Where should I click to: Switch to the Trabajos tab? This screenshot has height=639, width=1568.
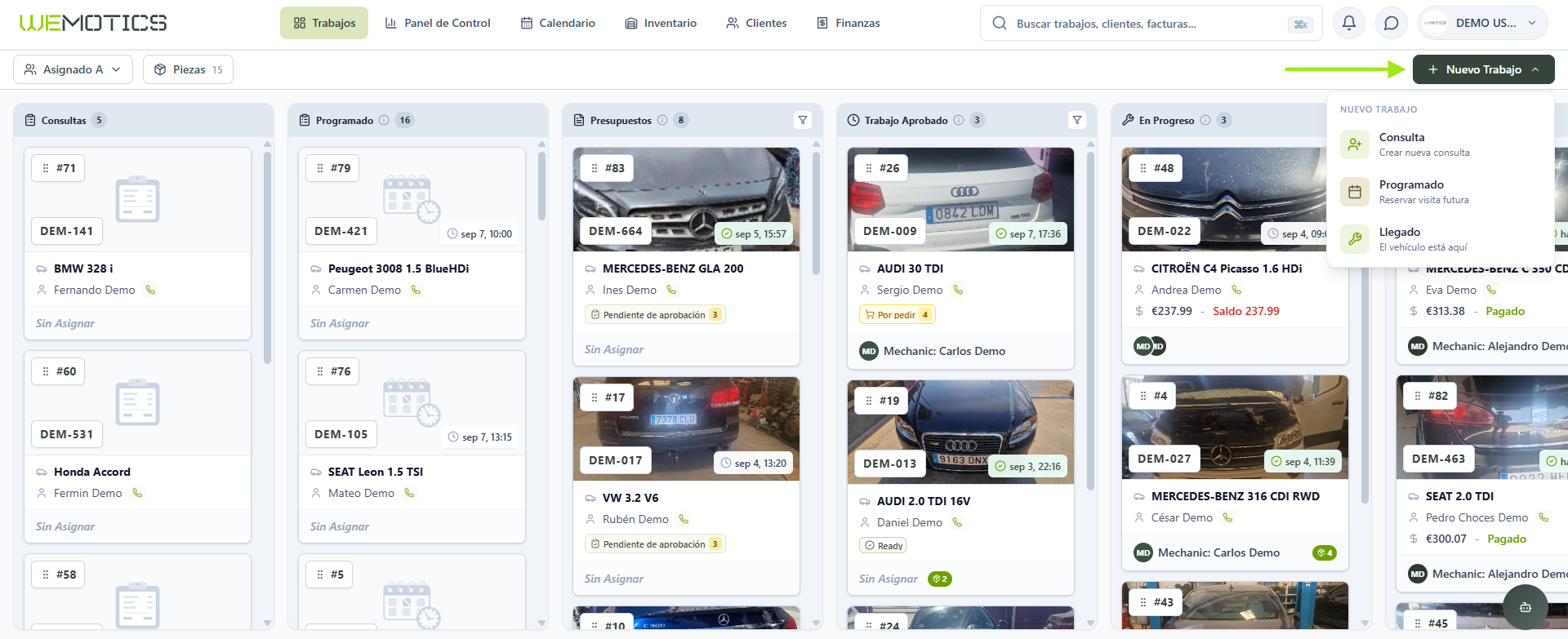324,23
